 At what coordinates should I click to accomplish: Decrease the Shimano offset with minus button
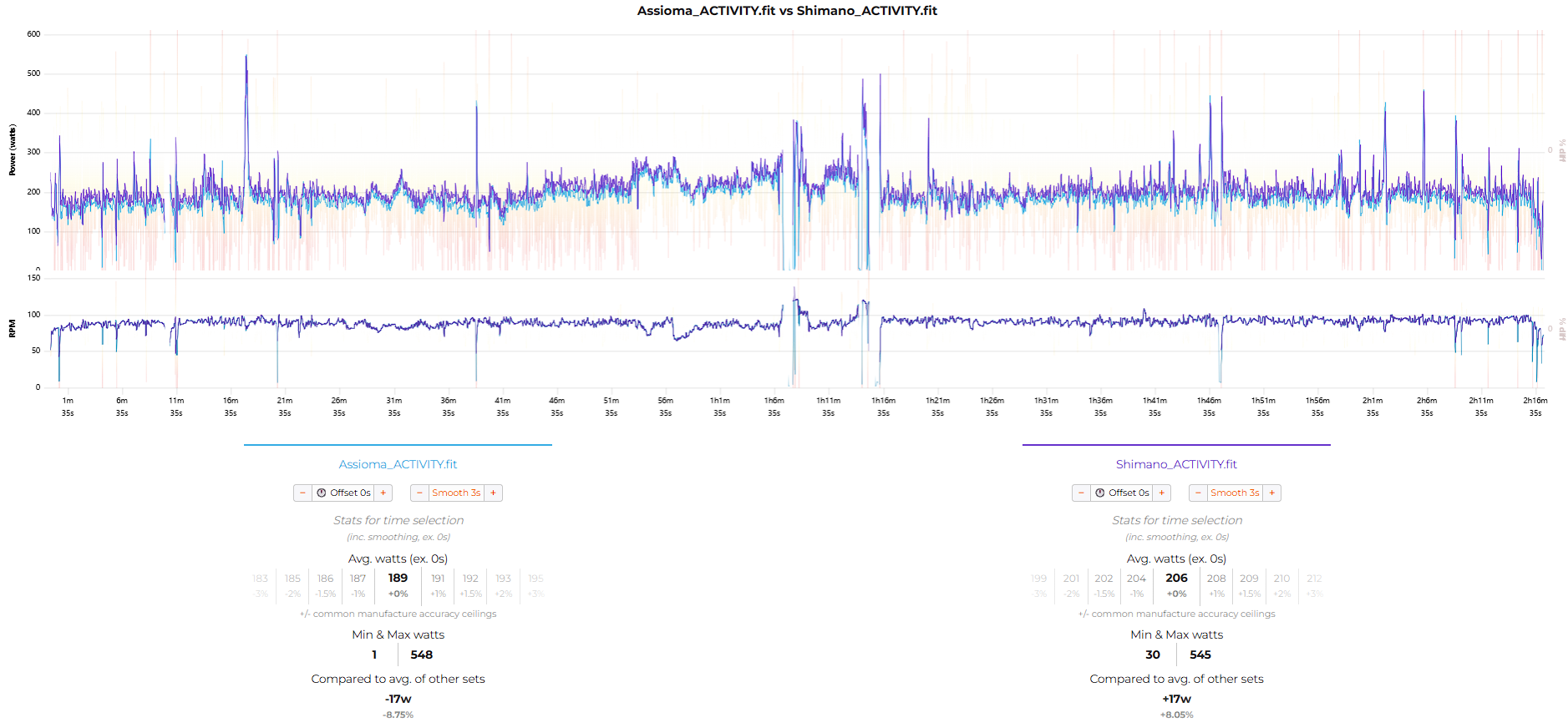point(1081,493)
